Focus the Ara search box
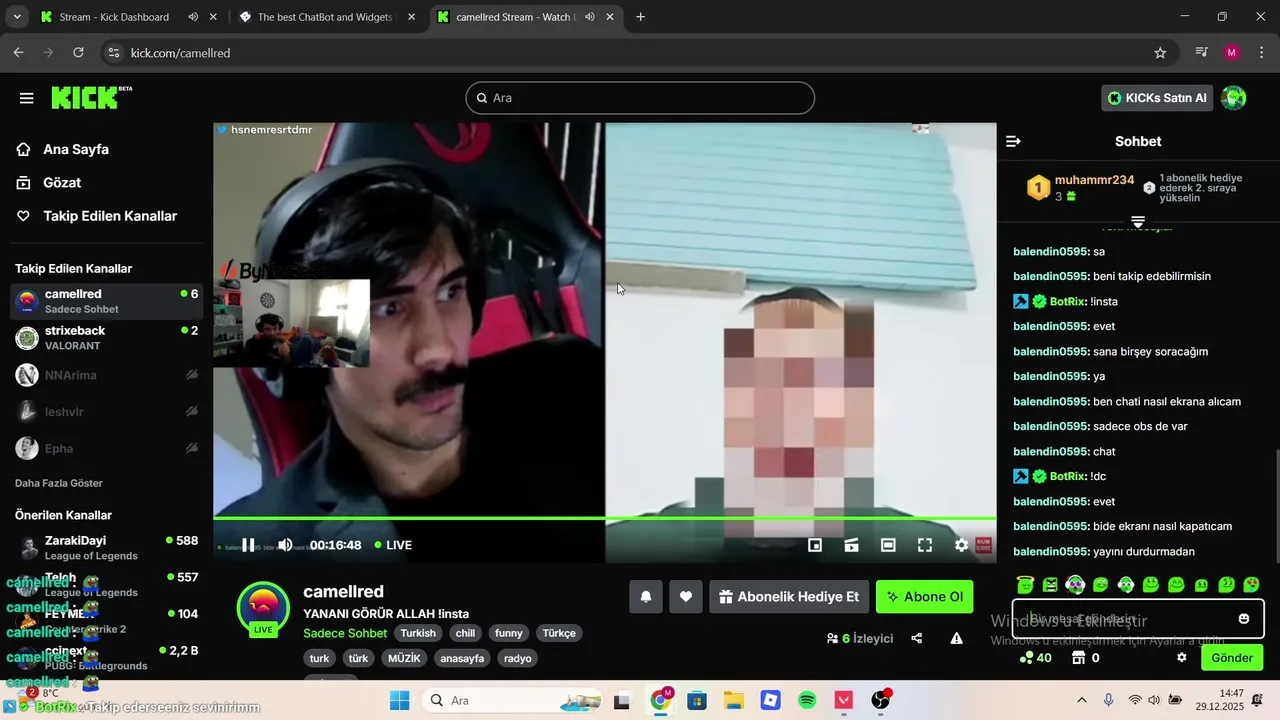Screen dimensions: 1280x720 (x=640, y=98)
